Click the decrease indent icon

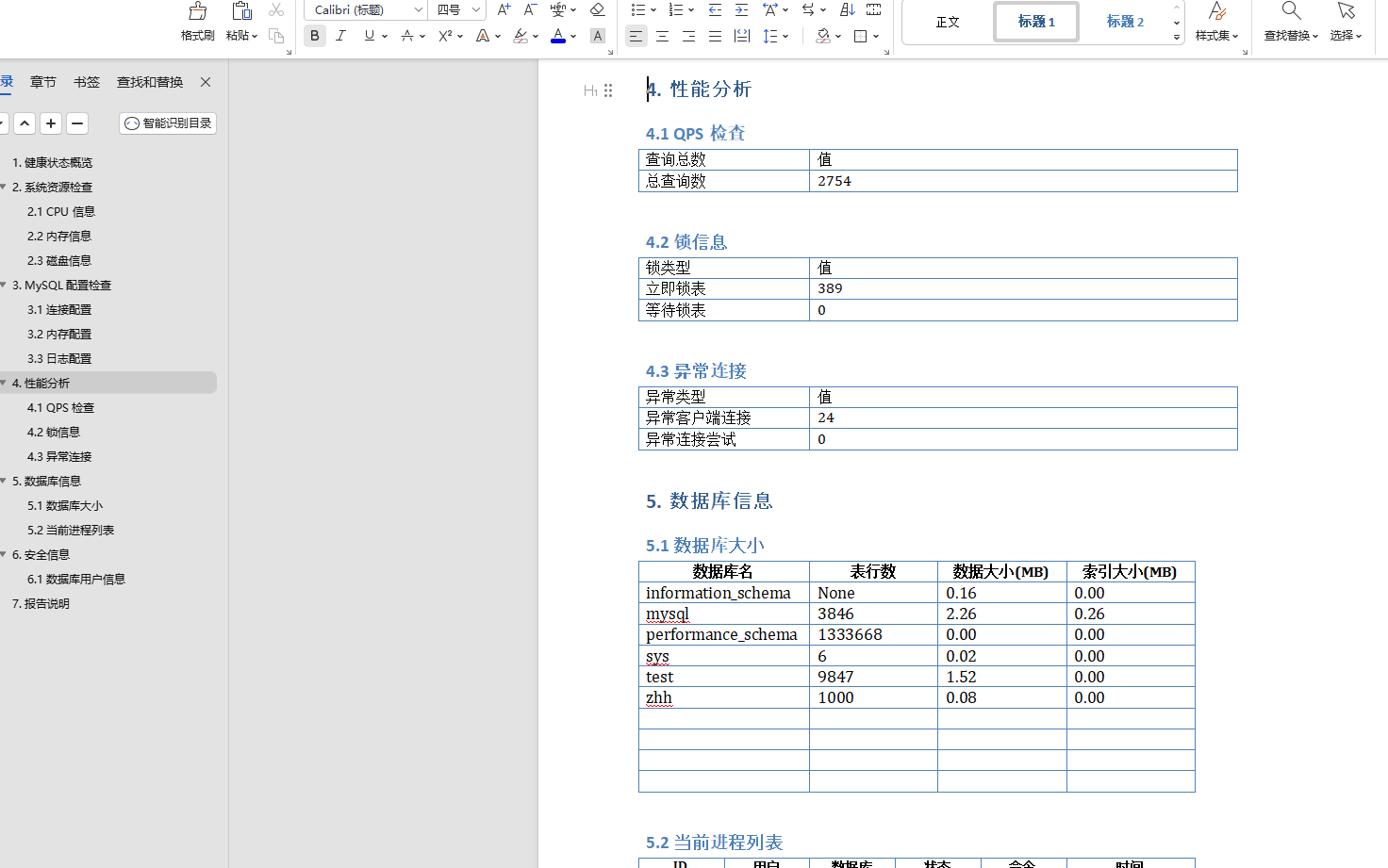(x=716, y=9)
